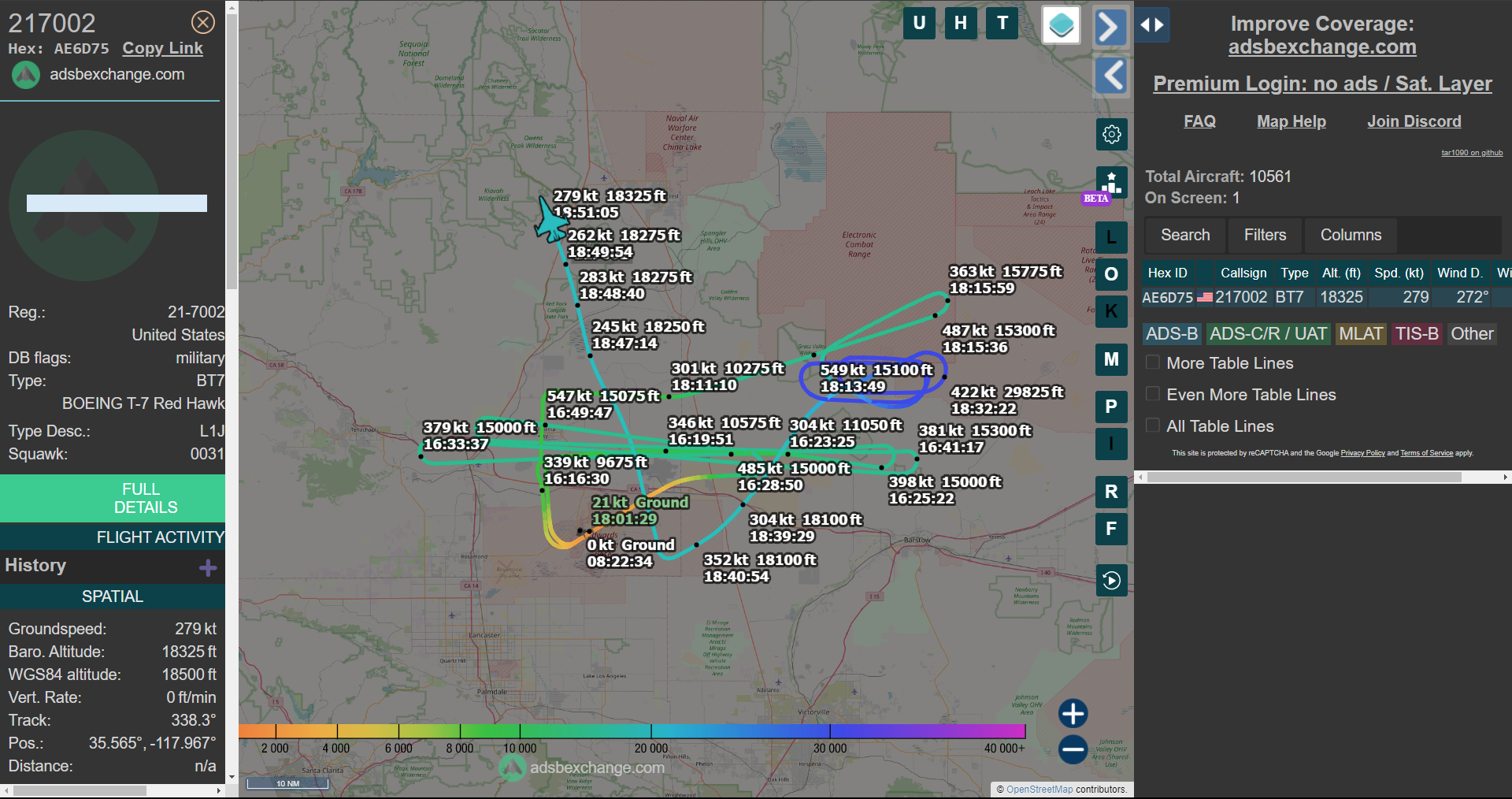Zoom out the map with minus button

pyautogui.click(x=1073, y=749)
